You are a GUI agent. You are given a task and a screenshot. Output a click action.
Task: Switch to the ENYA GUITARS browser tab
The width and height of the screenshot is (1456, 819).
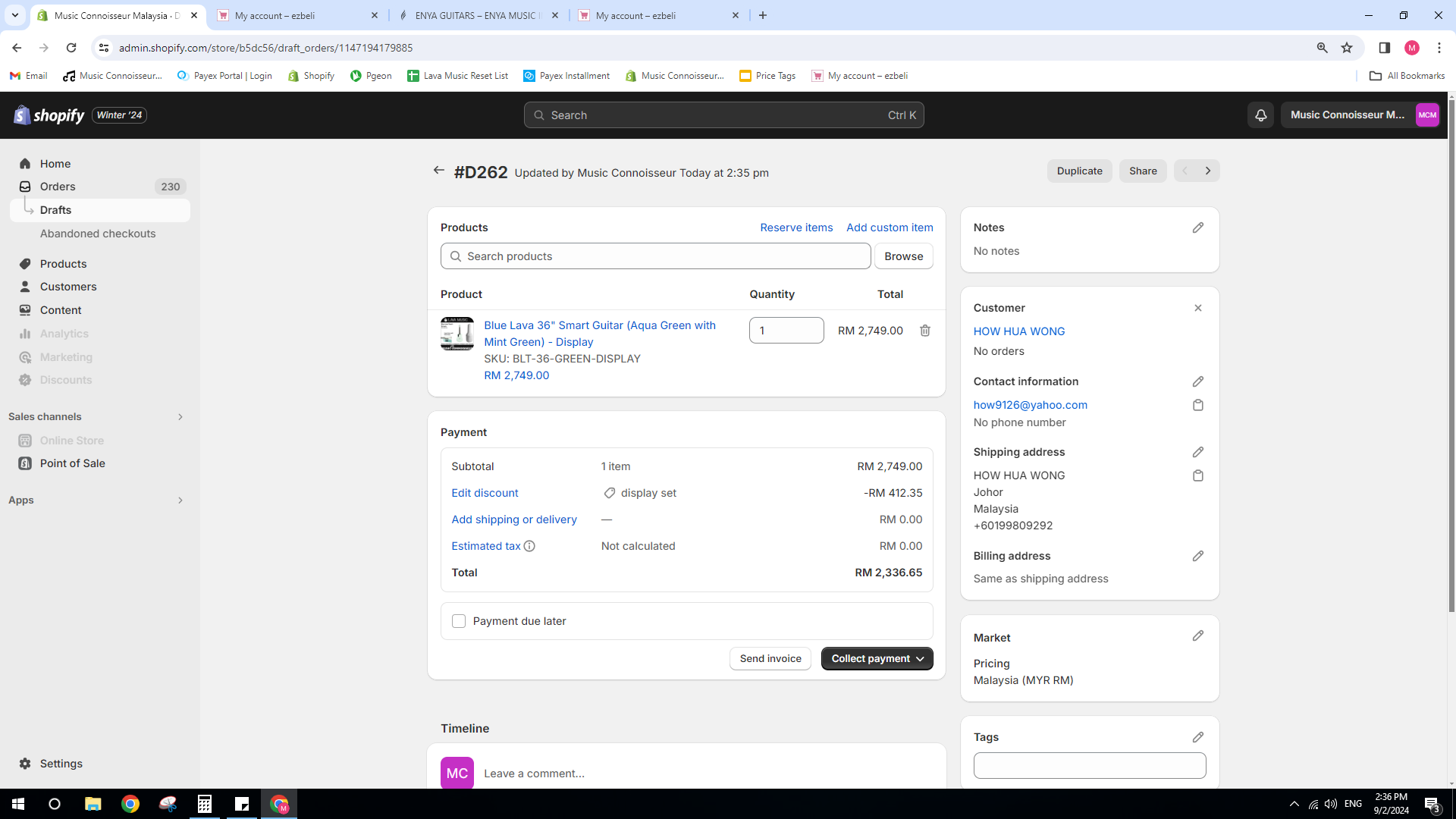[476, 15]
